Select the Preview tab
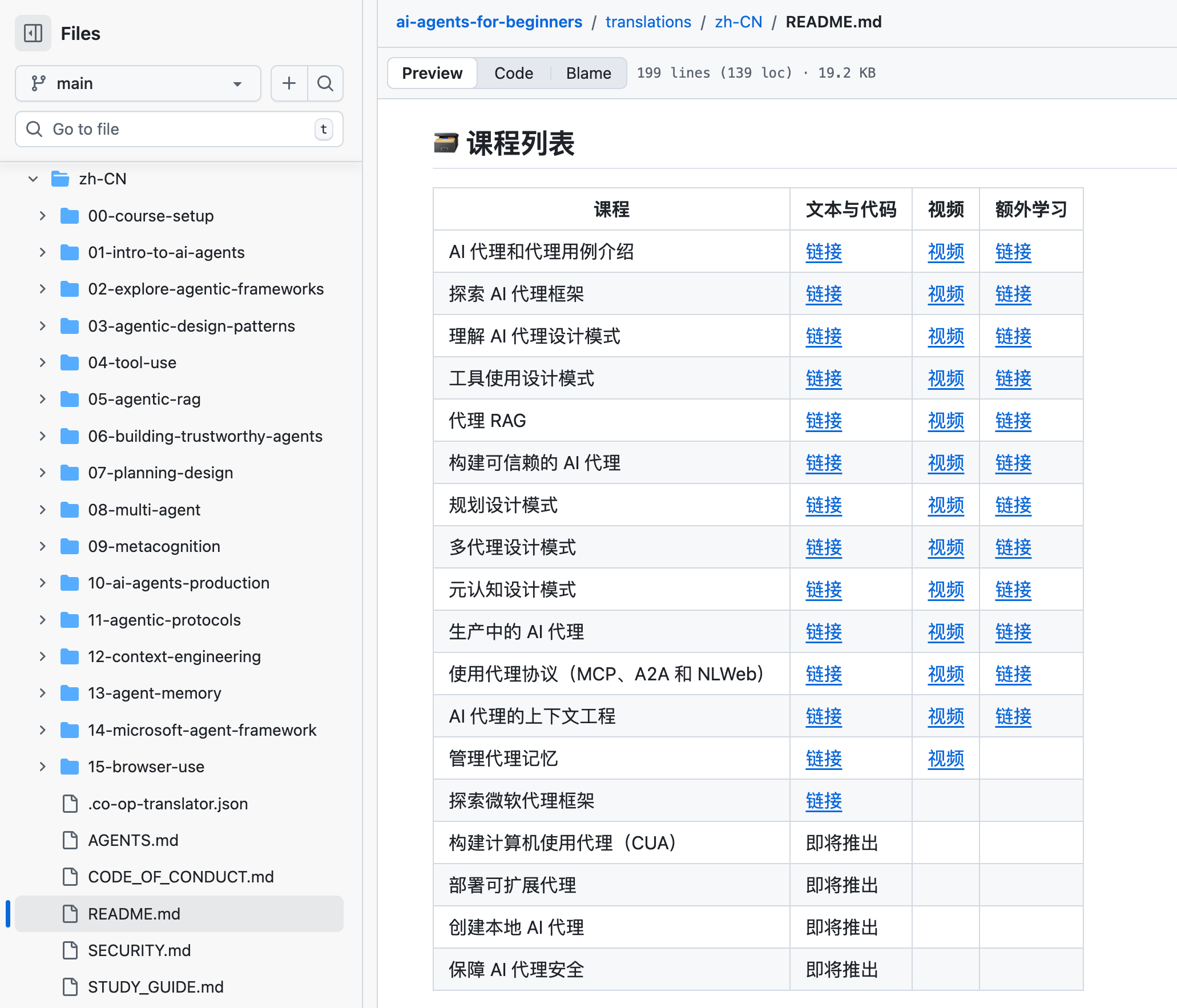The width and height of the screenshot is (1177, 1008). [432, 73]
